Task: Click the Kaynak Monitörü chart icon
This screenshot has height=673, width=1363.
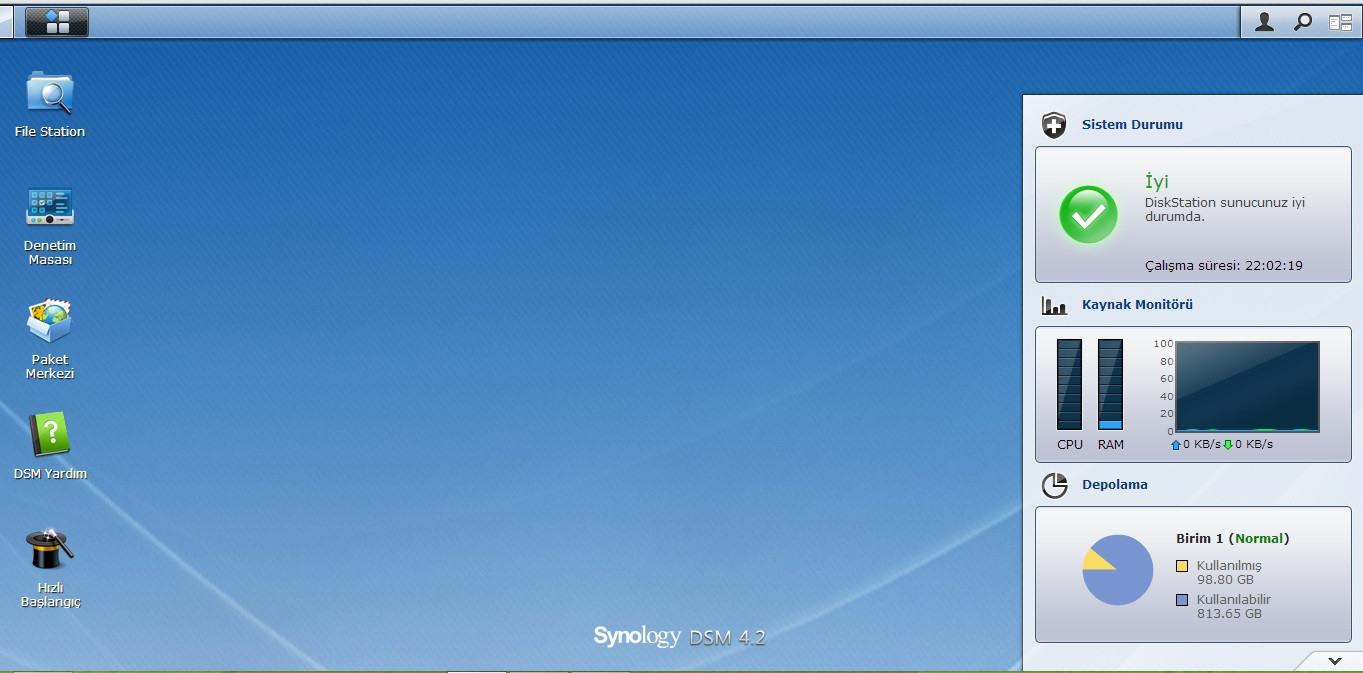Action: coord(1054,305)
